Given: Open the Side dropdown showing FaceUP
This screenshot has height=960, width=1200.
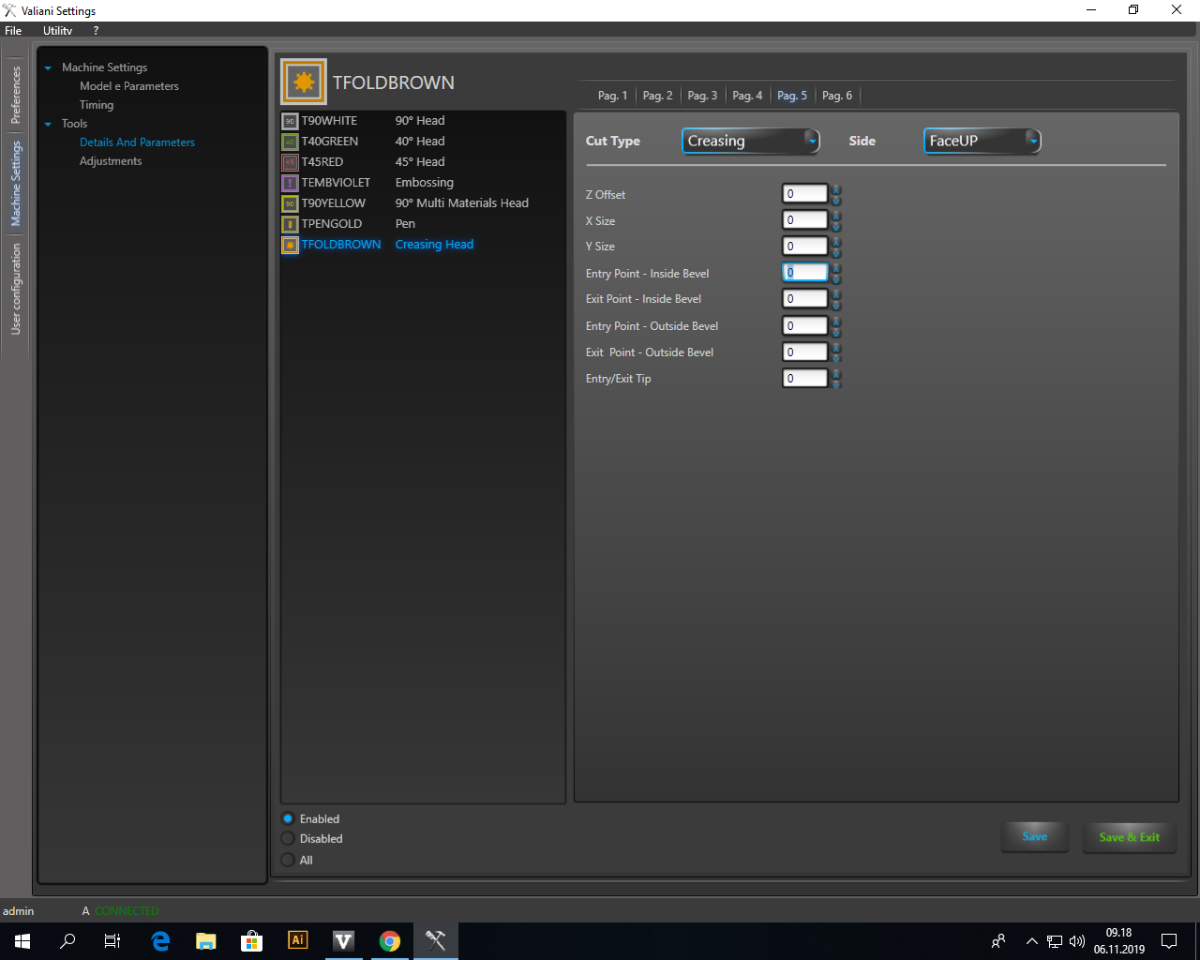Looking at the screenshot, I should coord(982,141).
